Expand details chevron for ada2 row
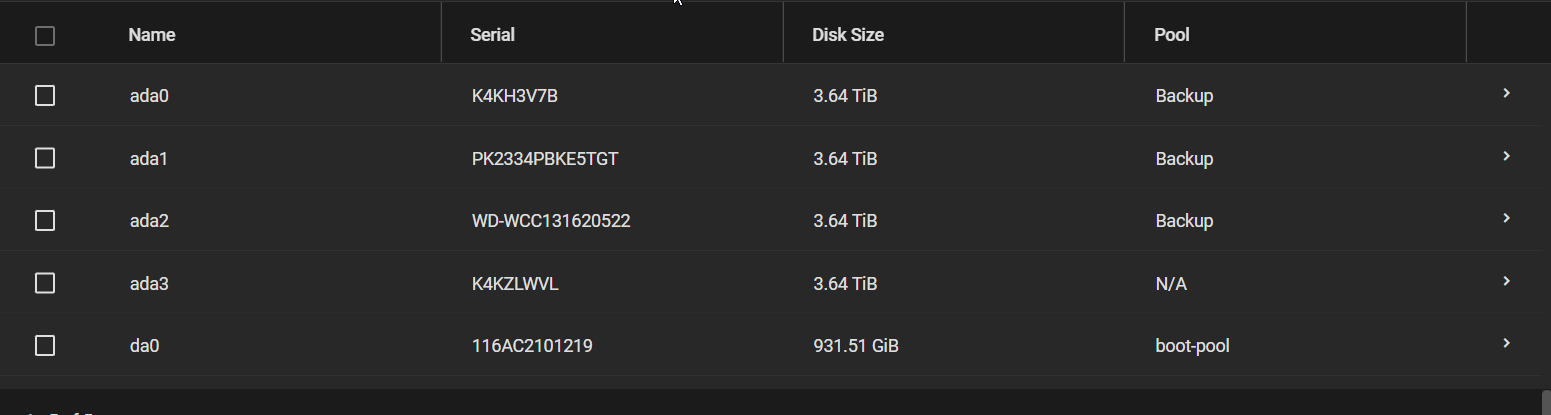This screenshot has width=1551, height=415. [x=1506, y=218]
